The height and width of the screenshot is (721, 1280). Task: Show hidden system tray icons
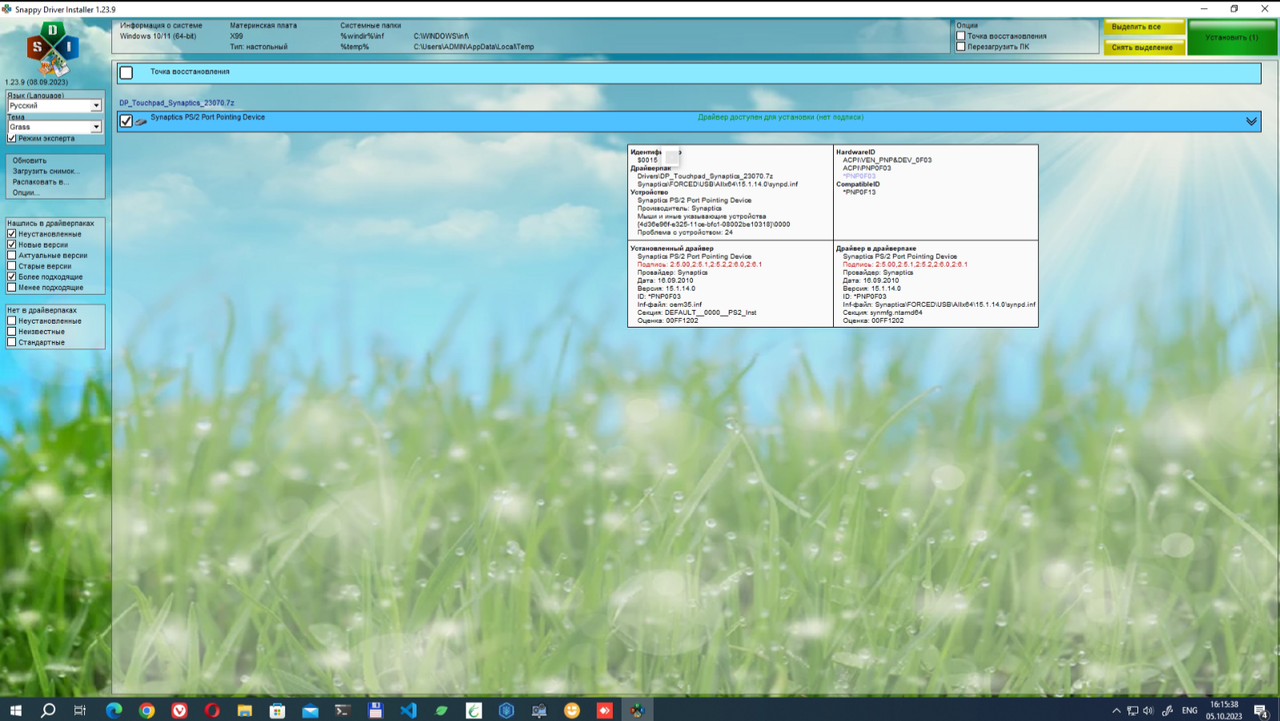1116,710
